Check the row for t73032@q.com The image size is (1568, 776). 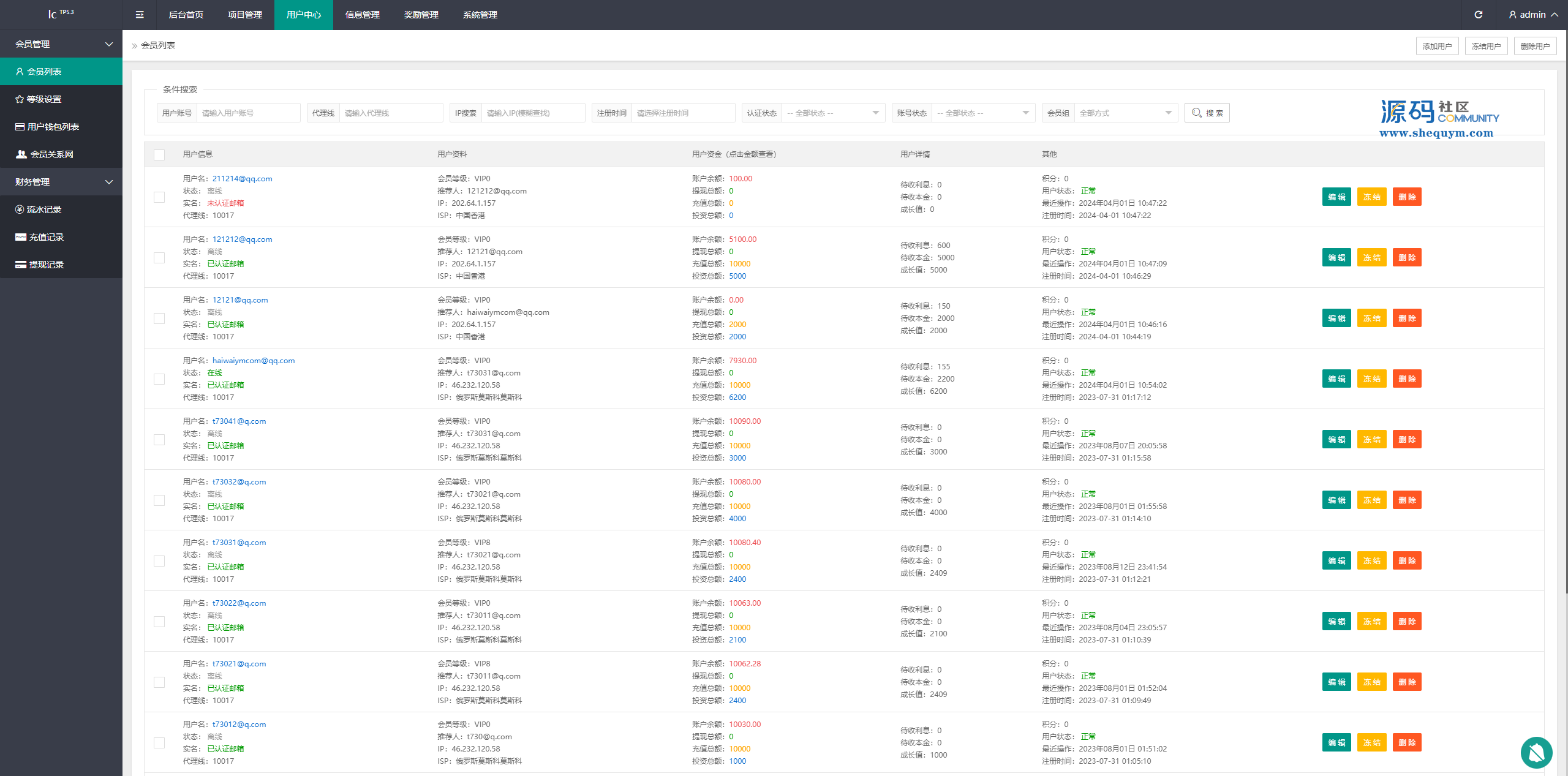click(x=159, y=500)
